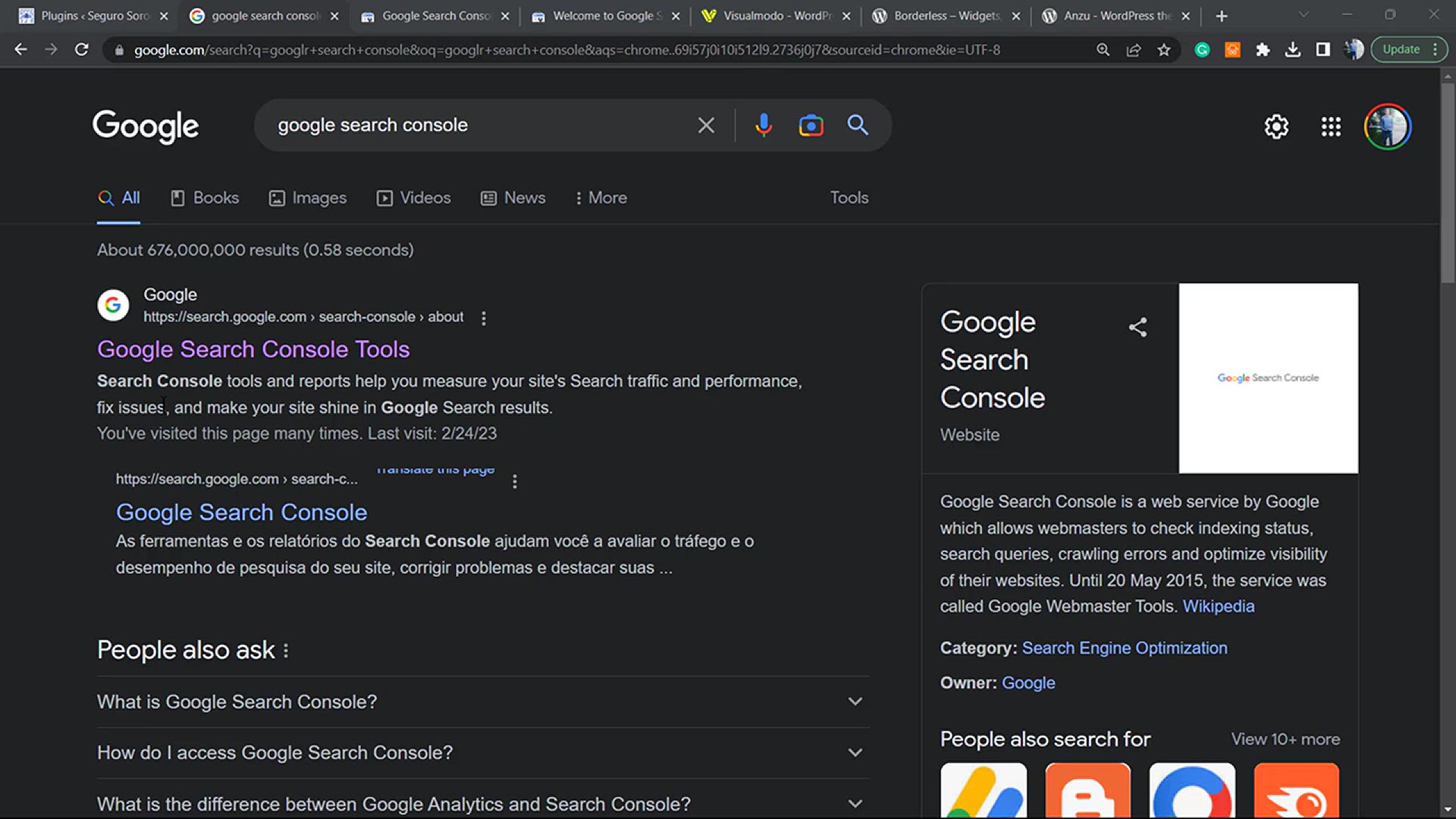Expand What is Google Search Console question
Viewport: 1456px width, 819px height.
(483, 702)
